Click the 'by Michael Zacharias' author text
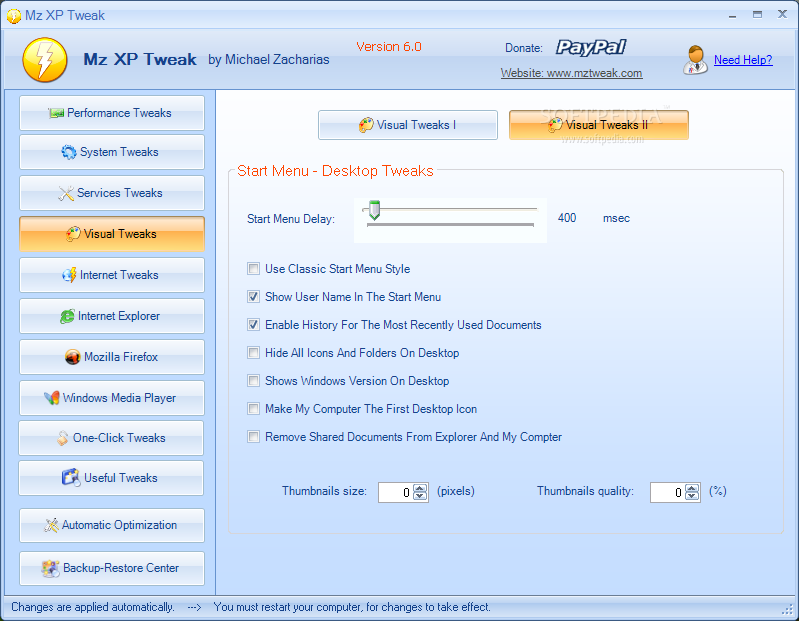 click(x=269, y=60)
